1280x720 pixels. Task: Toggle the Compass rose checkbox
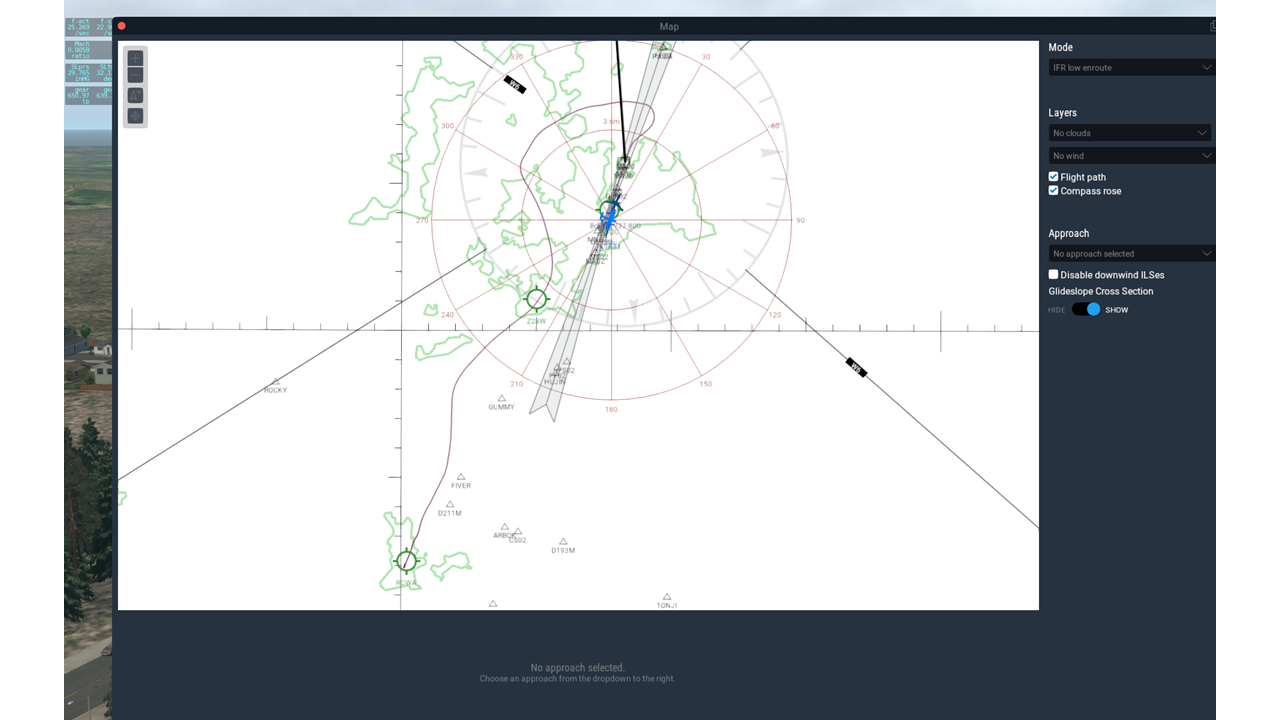coord(1053,191)
